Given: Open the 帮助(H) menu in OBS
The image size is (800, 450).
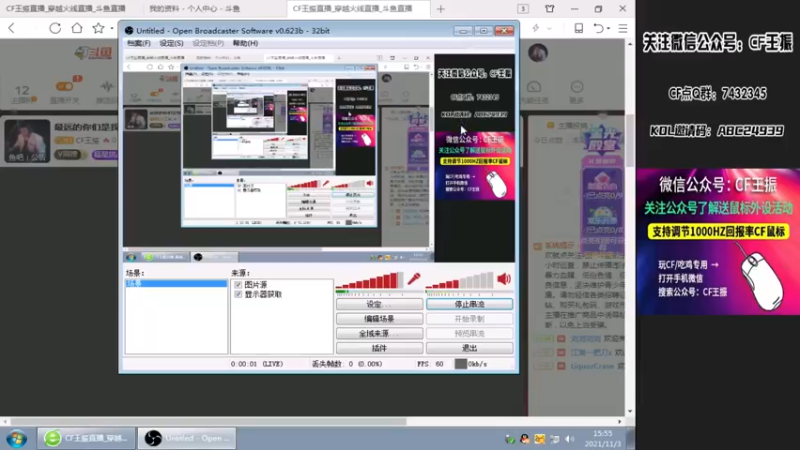Looking at the screenshot, I should coord(245,43).
